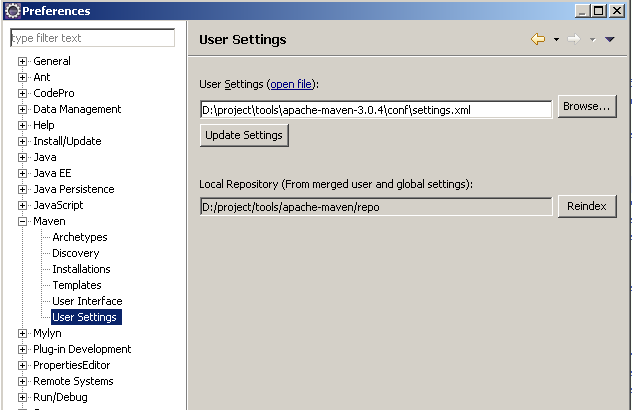Select the Mylyn category
Screen dimensions: 632x410
pyautogui.click(x=47, y=333)
